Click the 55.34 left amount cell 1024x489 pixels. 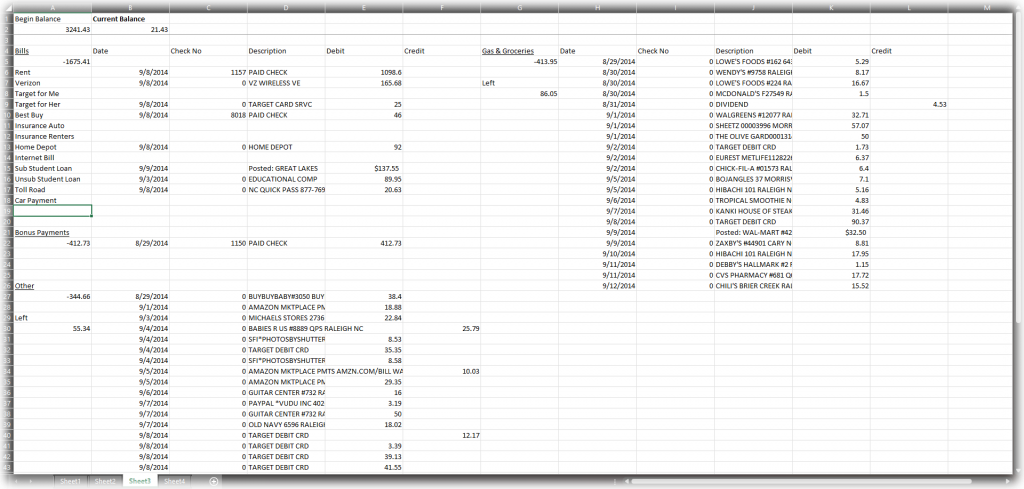point(52,328)
